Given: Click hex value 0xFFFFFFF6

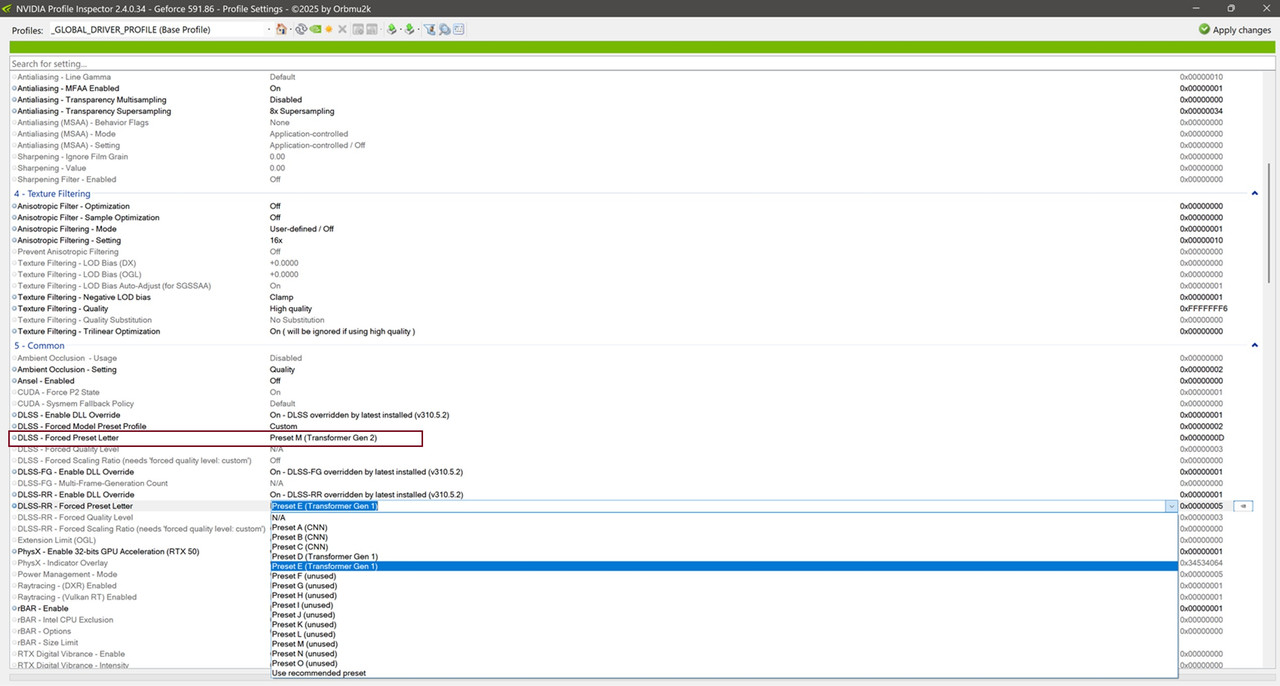Looking at the screenshot, I should (1203, 308).
